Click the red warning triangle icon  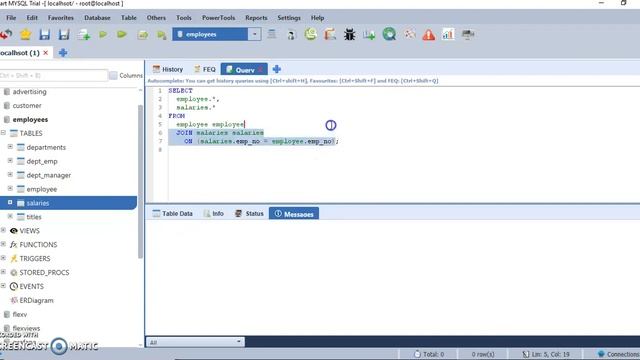coord(429,35)
